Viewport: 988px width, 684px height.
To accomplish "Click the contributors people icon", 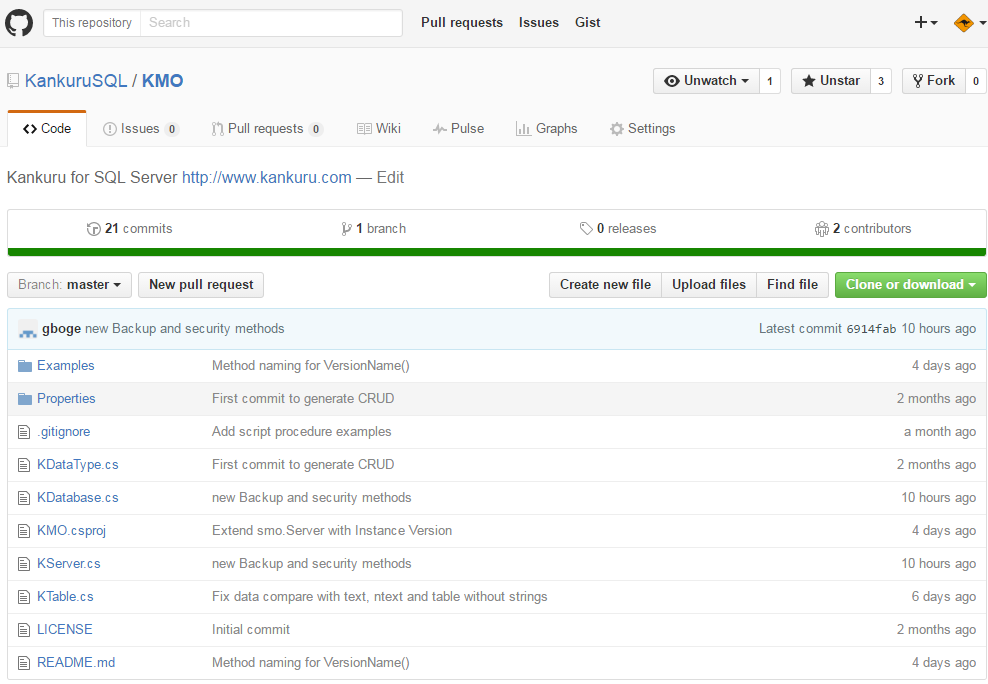I will 822,229.
